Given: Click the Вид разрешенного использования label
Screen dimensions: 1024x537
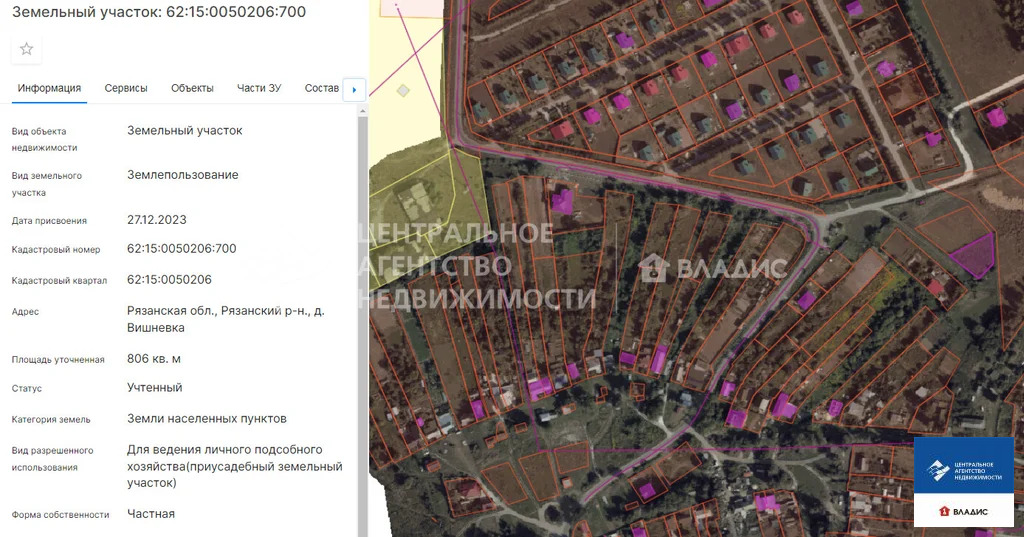Looking at the screenshot, I should point(52,459).
